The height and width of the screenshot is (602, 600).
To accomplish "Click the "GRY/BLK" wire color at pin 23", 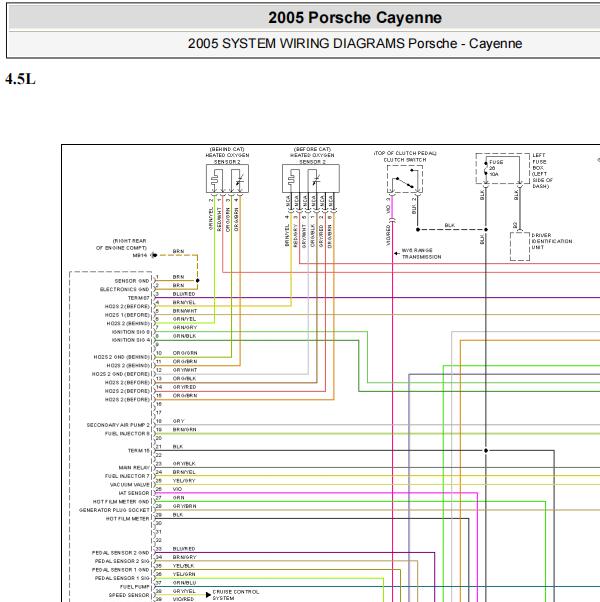I will coord(184,464).
